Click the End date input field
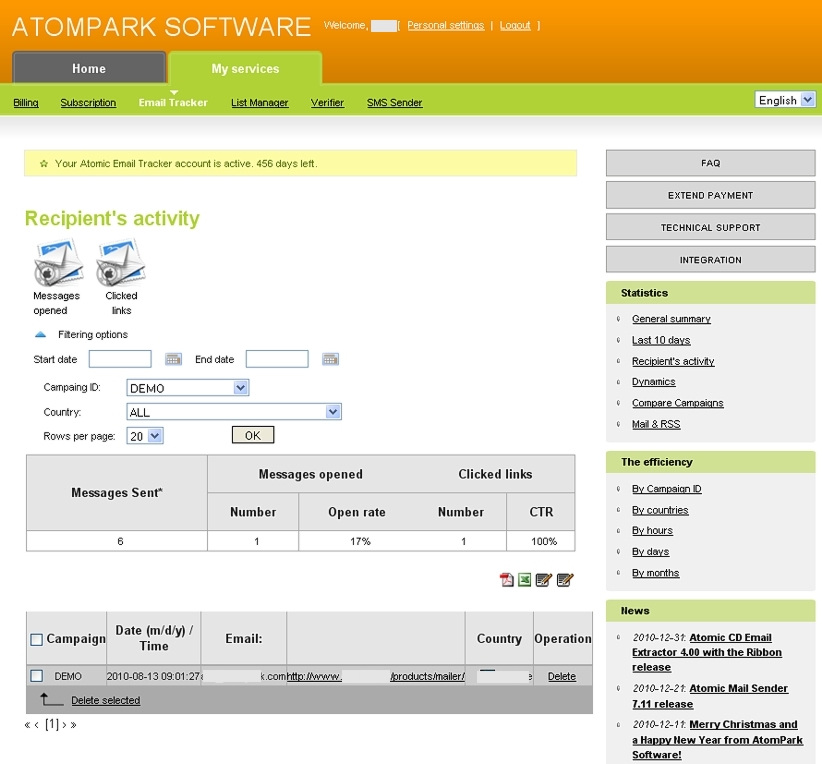 [277, 359]
